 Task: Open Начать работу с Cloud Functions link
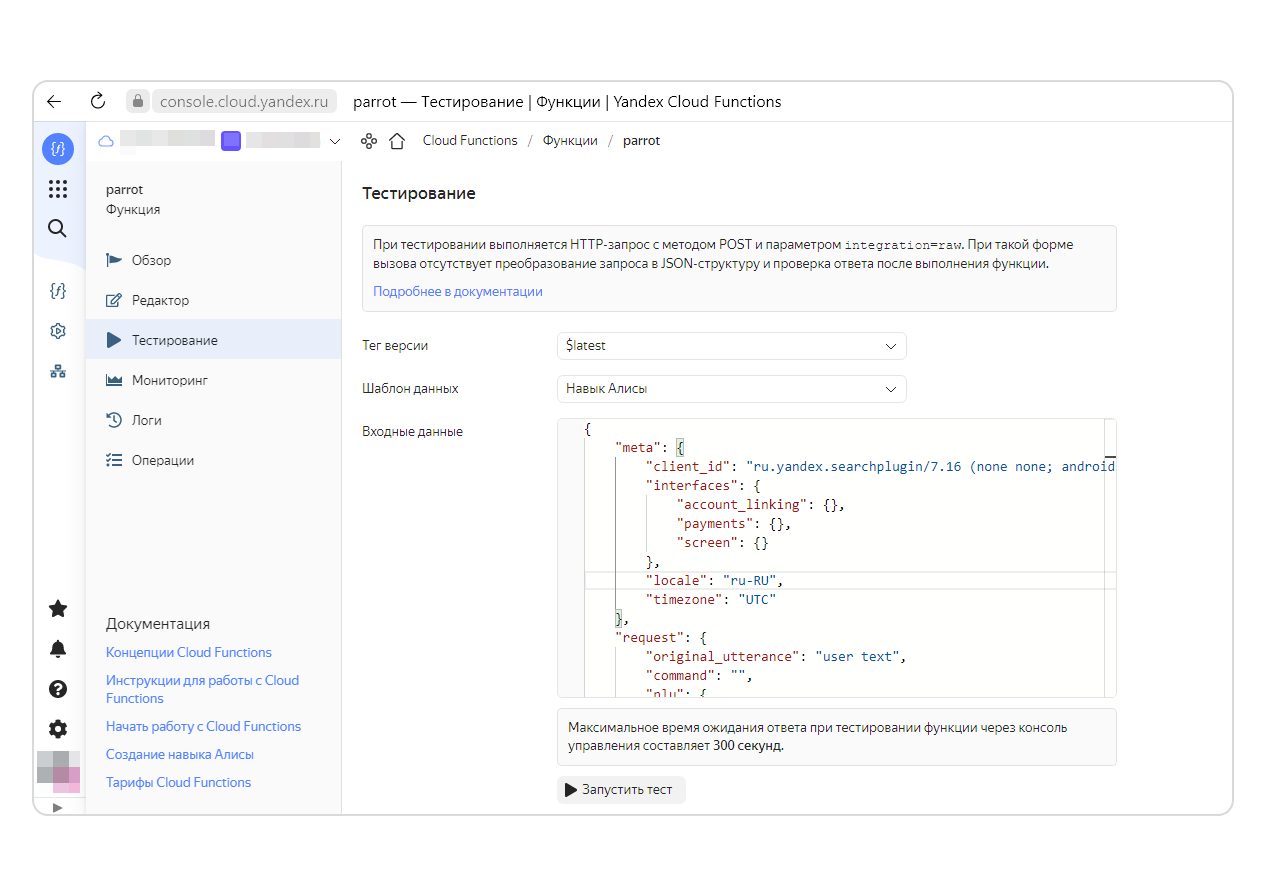pyautogui.click(x=203, y=726)
